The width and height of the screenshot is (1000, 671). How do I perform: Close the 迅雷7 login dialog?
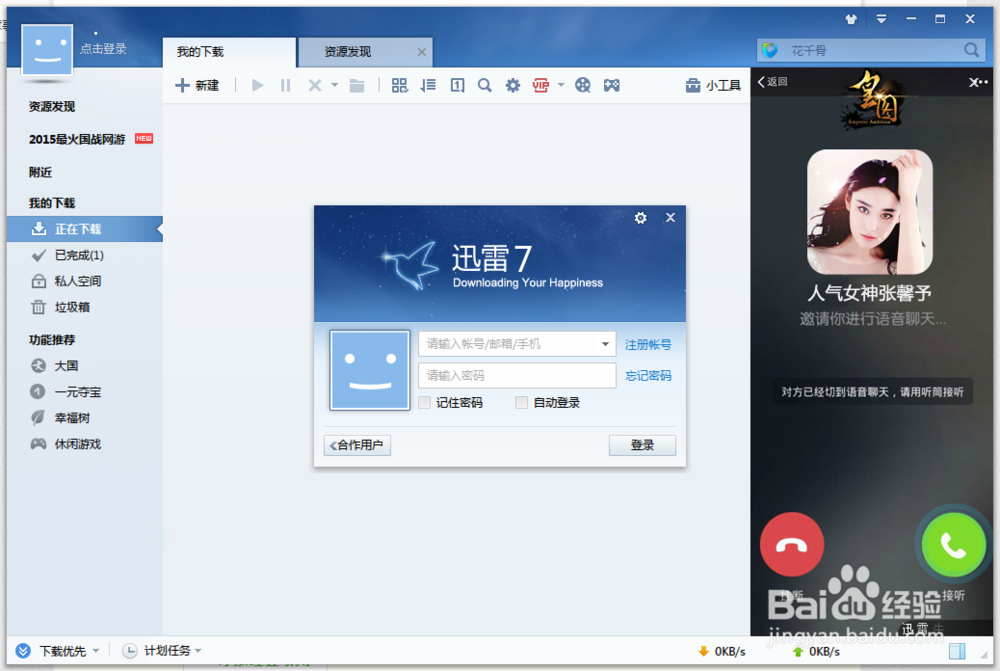(670, 218)
